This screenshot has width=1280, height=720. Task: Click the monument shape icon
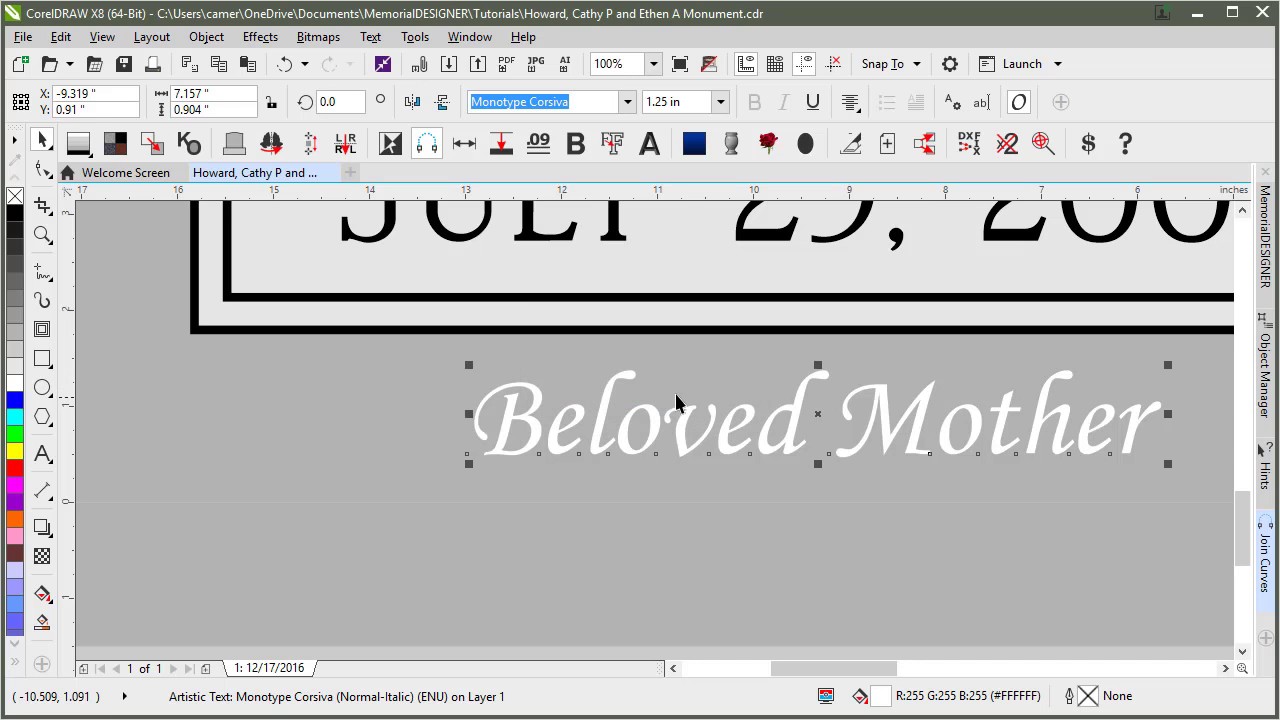(x=234, y=143)
